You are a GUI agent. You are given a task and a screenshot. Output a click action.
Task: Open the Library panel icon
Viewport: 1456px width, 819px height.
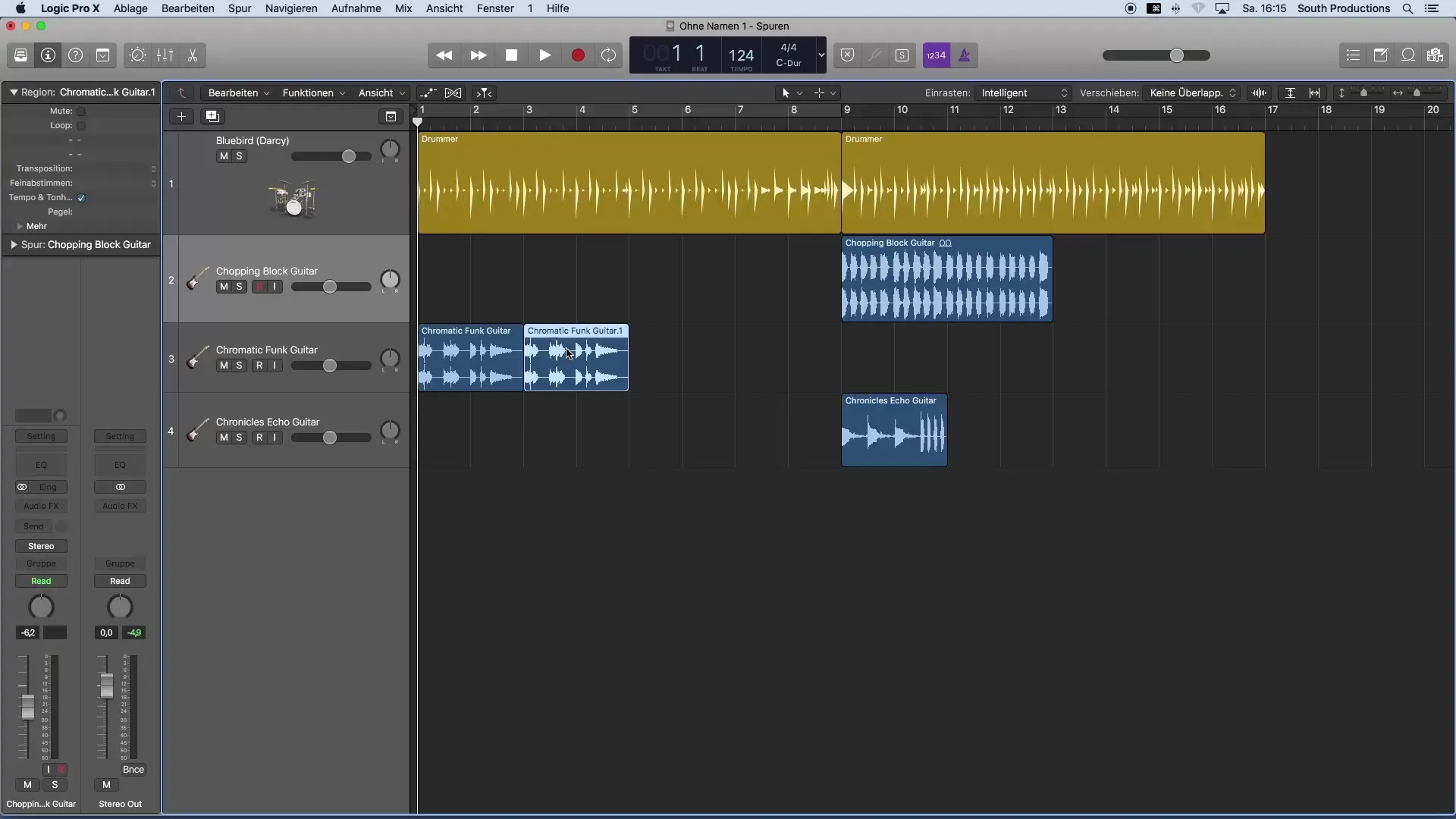click(20, 55)
